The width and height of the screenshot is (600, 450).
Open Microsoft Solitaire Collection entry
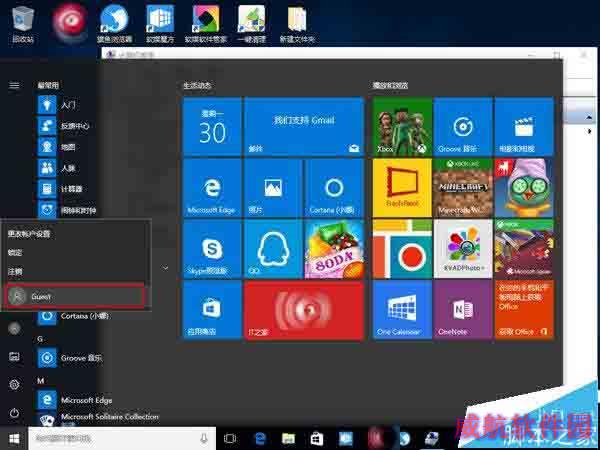point(98,419)
